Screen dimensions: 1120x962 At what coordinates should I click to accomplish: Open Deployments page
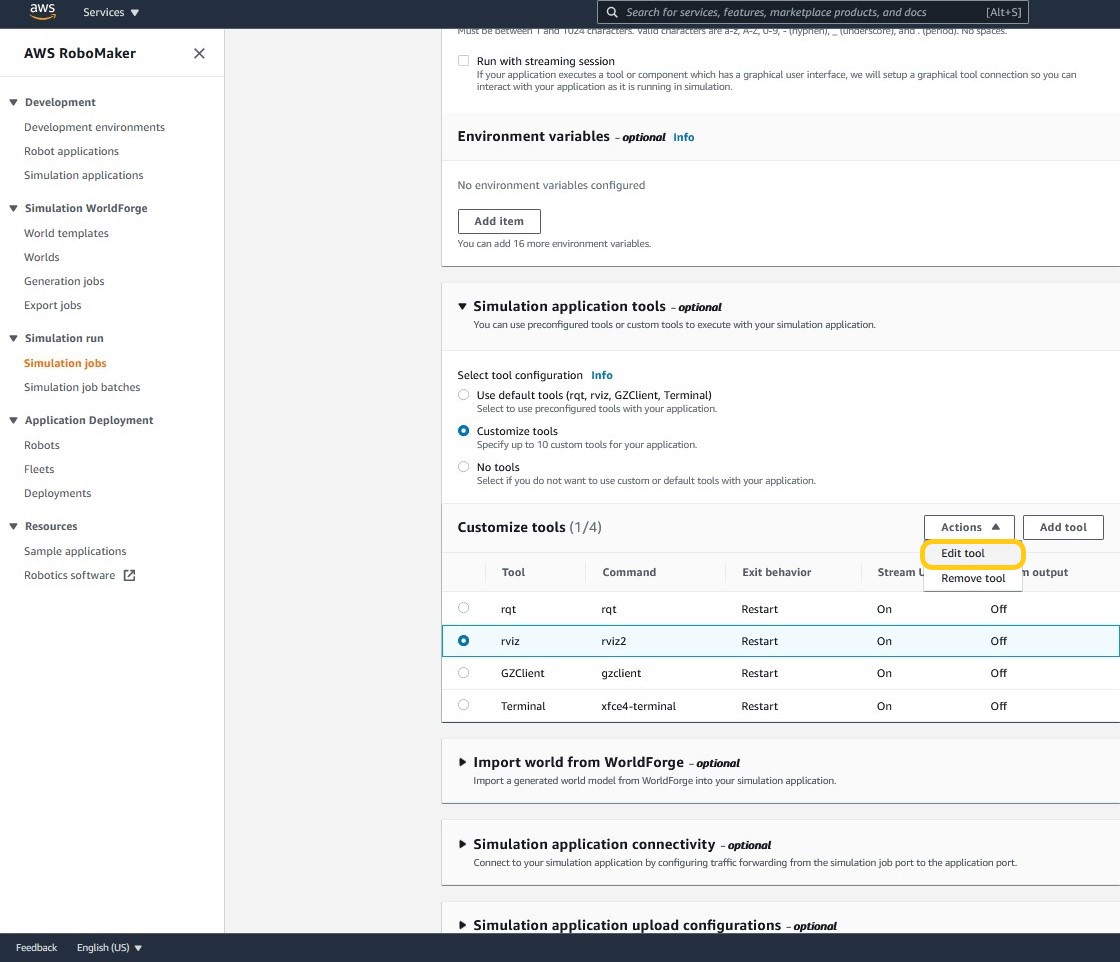[x=58, y=493]
